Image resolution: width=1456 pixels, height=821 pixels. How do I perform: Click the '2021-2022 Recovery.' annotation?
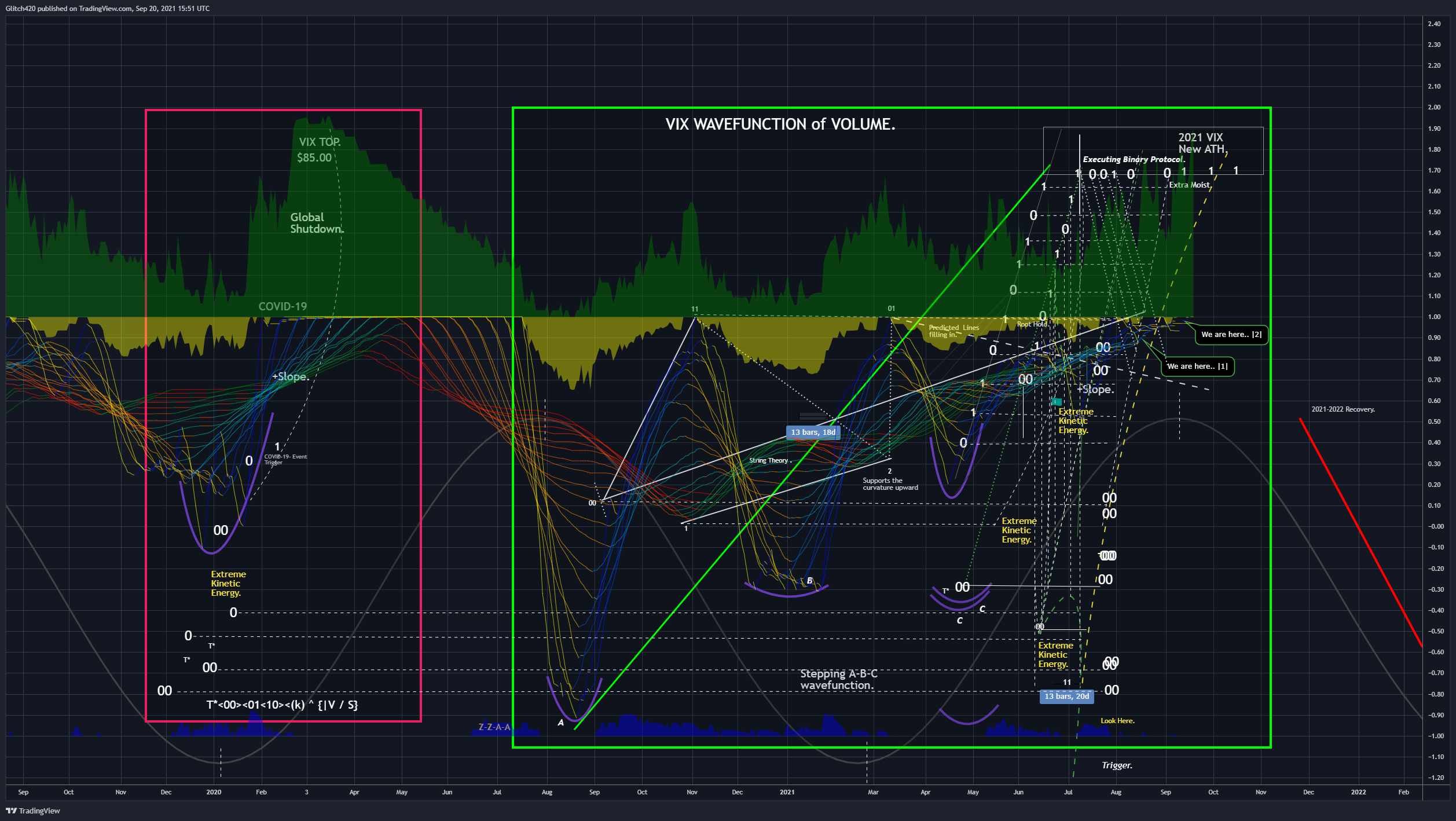tap(1343, 409)
